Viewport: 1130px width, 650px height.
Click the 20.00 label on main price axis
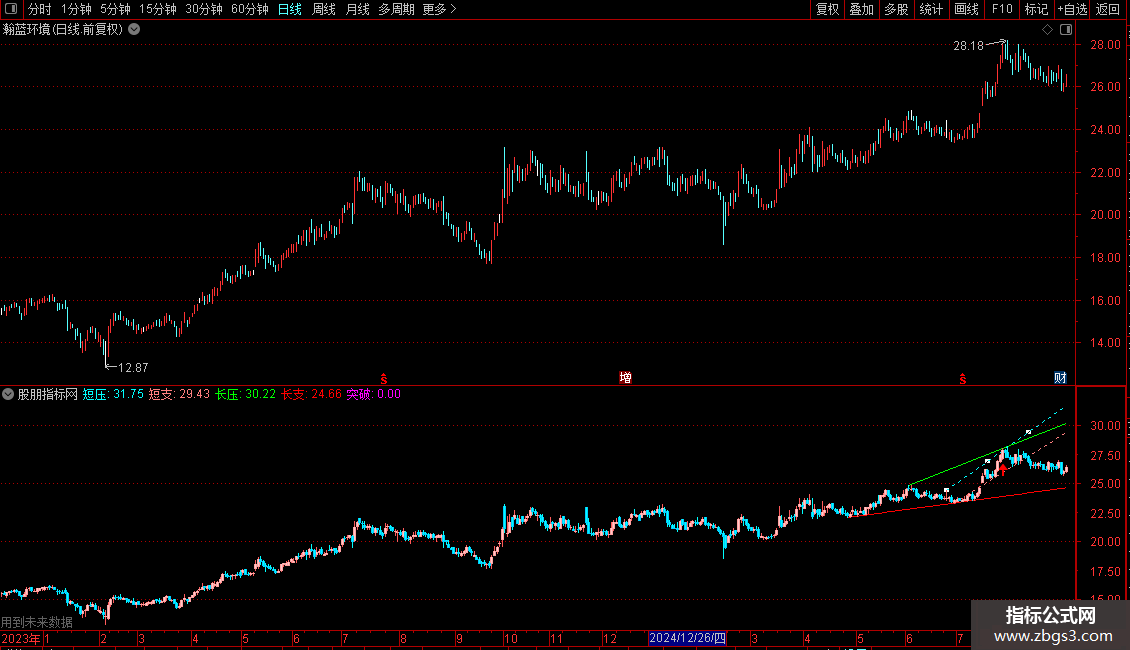coord(1105,215)
